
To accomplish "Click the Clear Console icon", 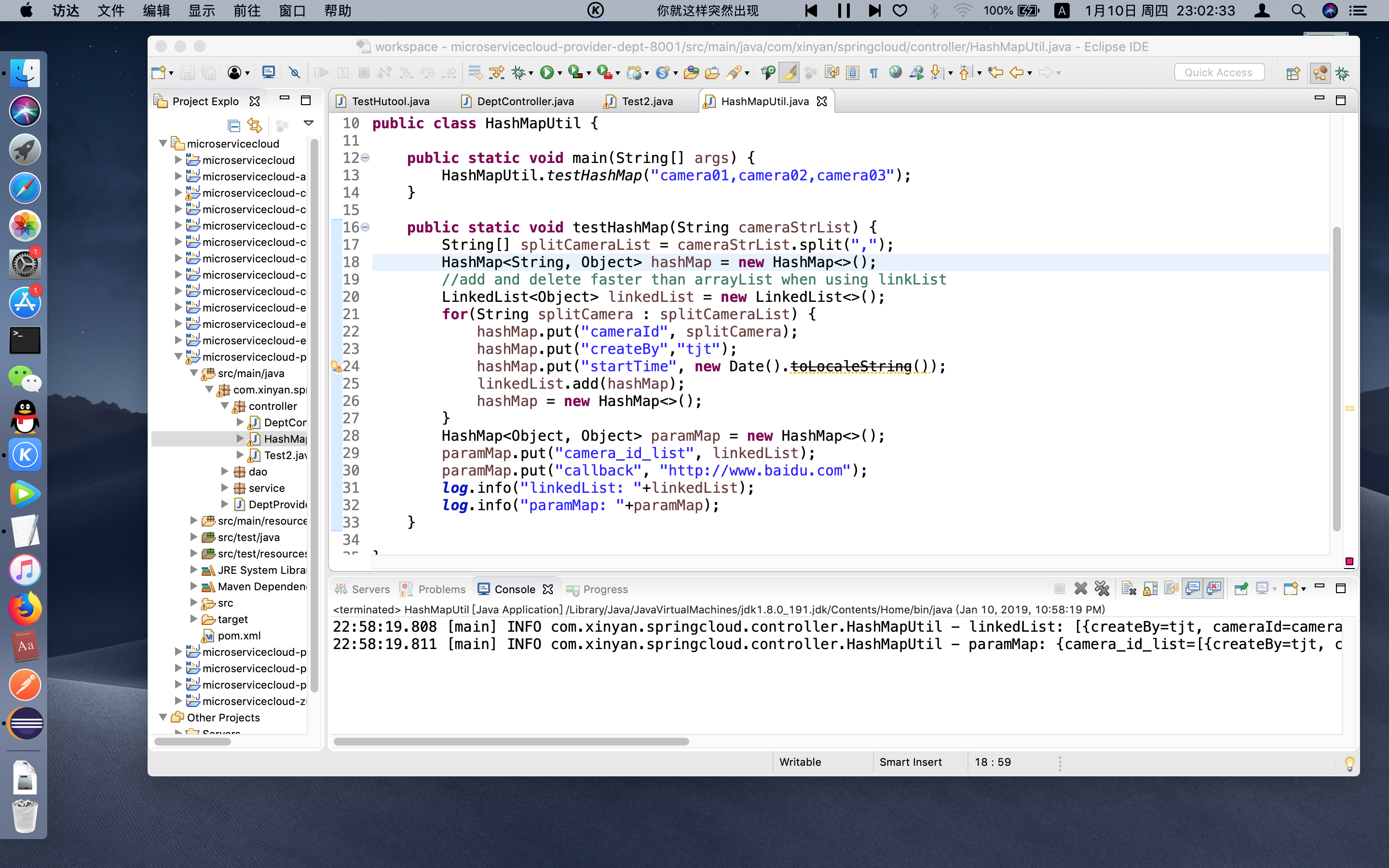I will pyautogui.click(x=1129, y=588).
